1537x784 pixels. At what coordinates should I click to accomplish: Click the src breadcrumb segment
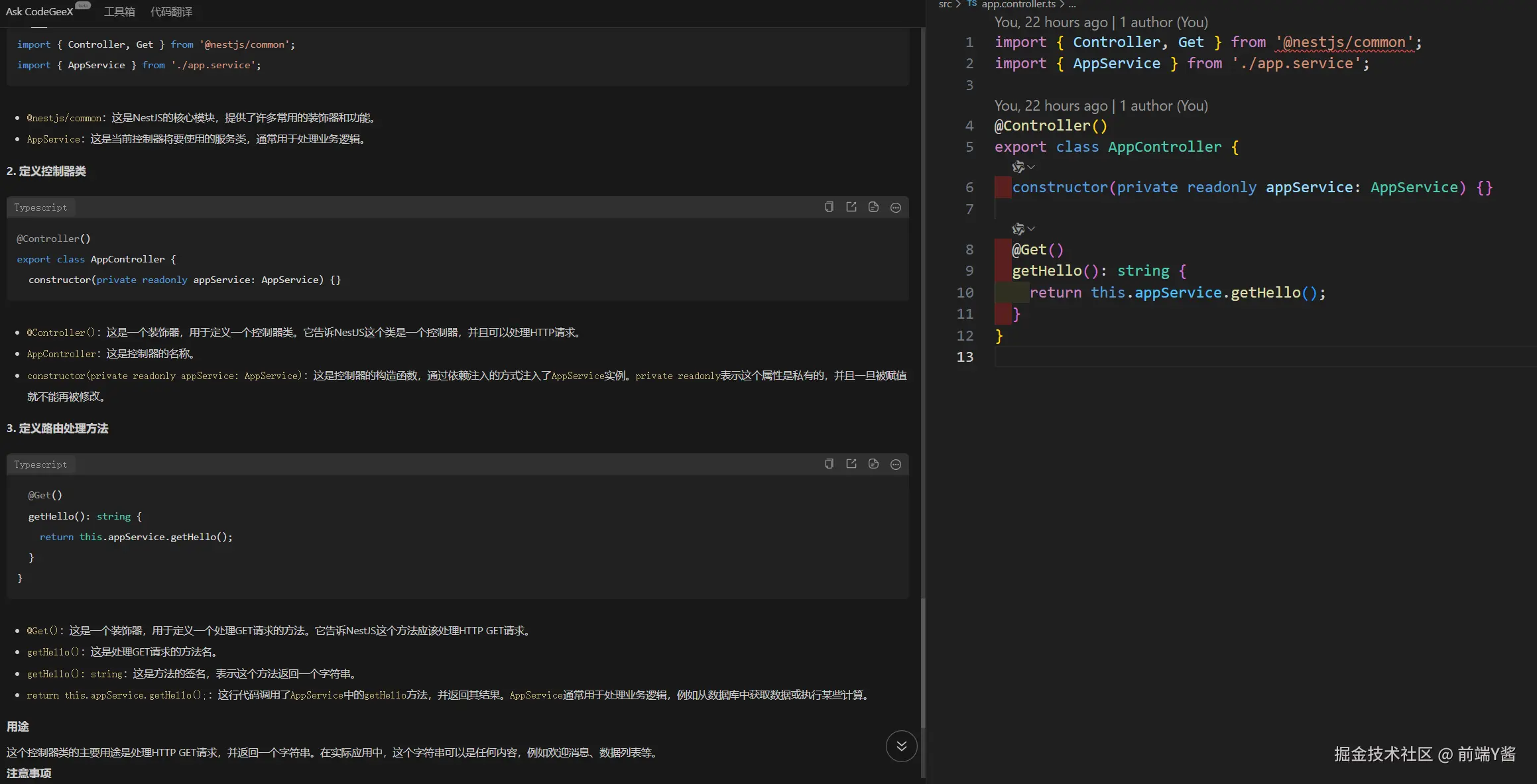pos(945,5)
